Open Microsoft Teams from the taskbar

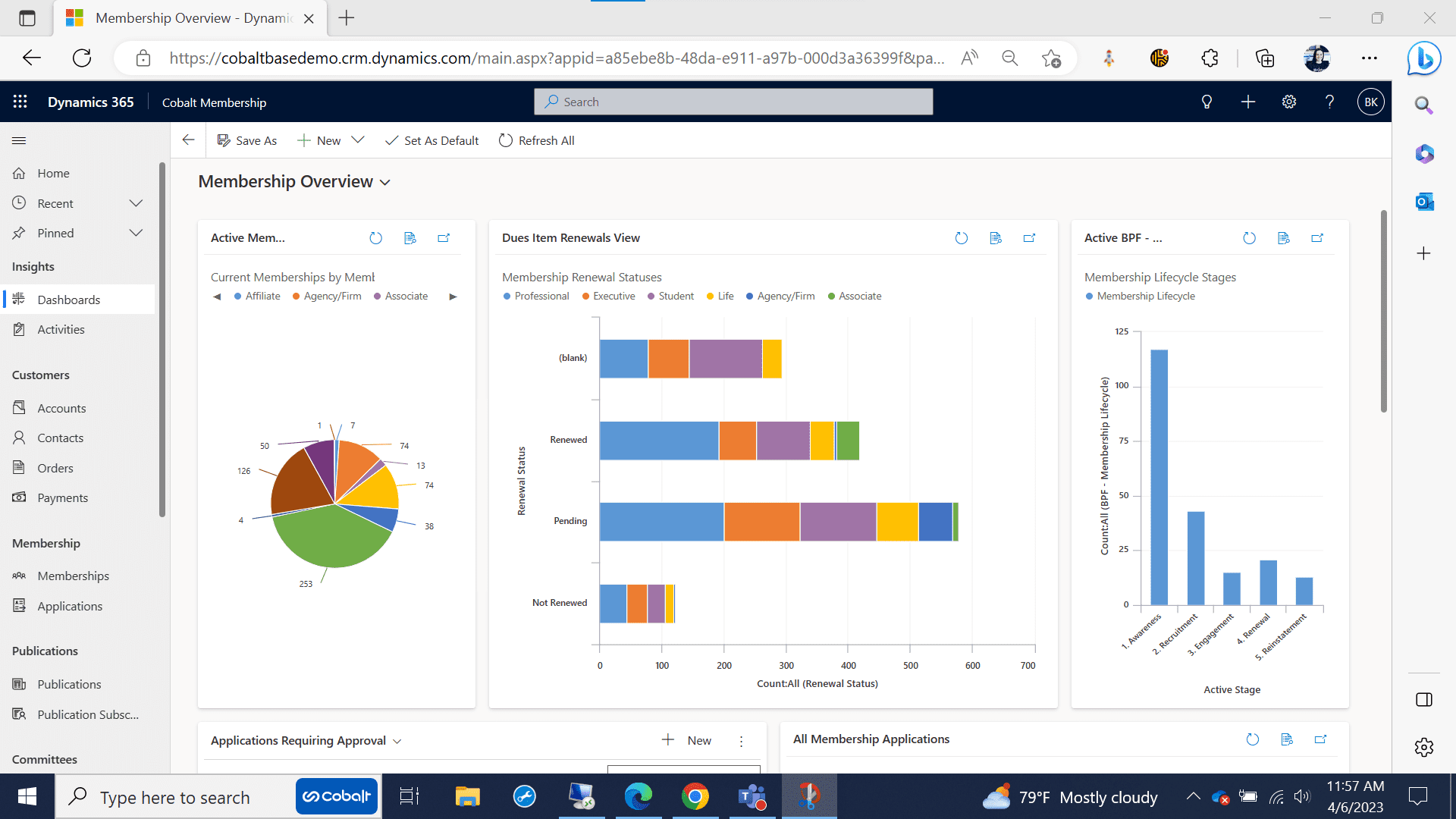click(752, 796)
